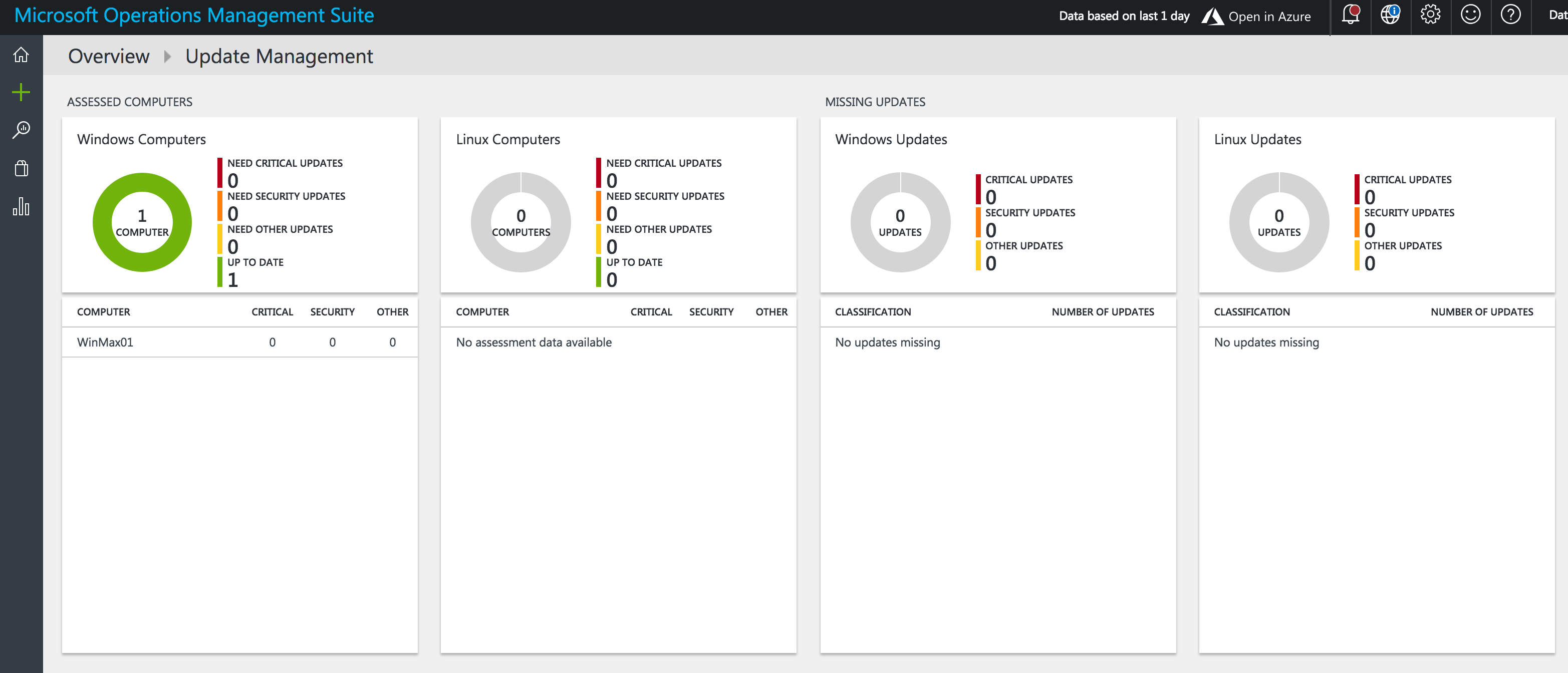Click CRITICAL column header in Windows Computers
This screenshot has height=673, width=1568.
[272, 311]
